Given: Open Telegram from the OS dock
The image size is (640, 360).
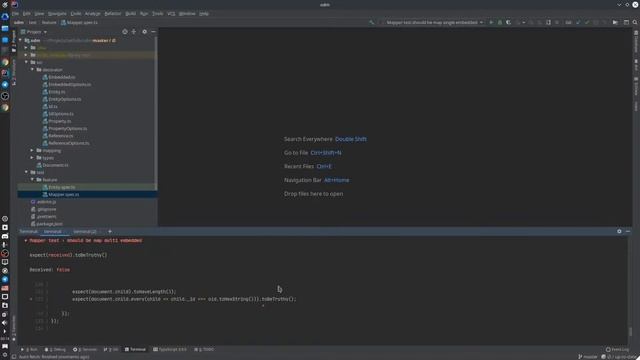Looking at the screenshot, I should (x=5, y=84).
